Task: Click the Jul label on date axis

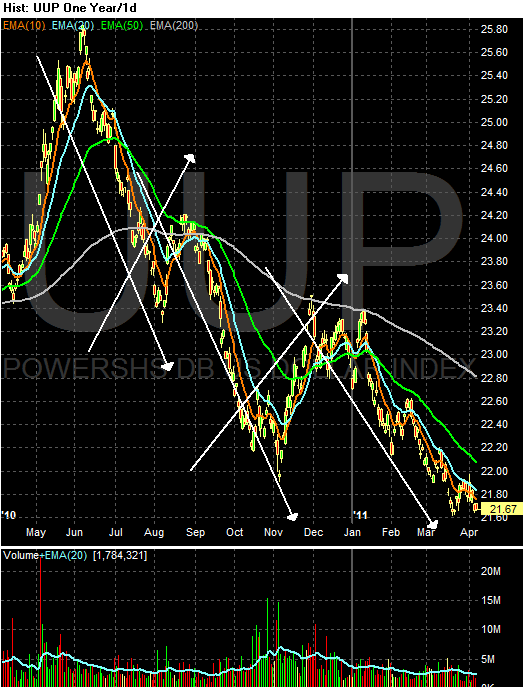Action: tap(115, 532)
